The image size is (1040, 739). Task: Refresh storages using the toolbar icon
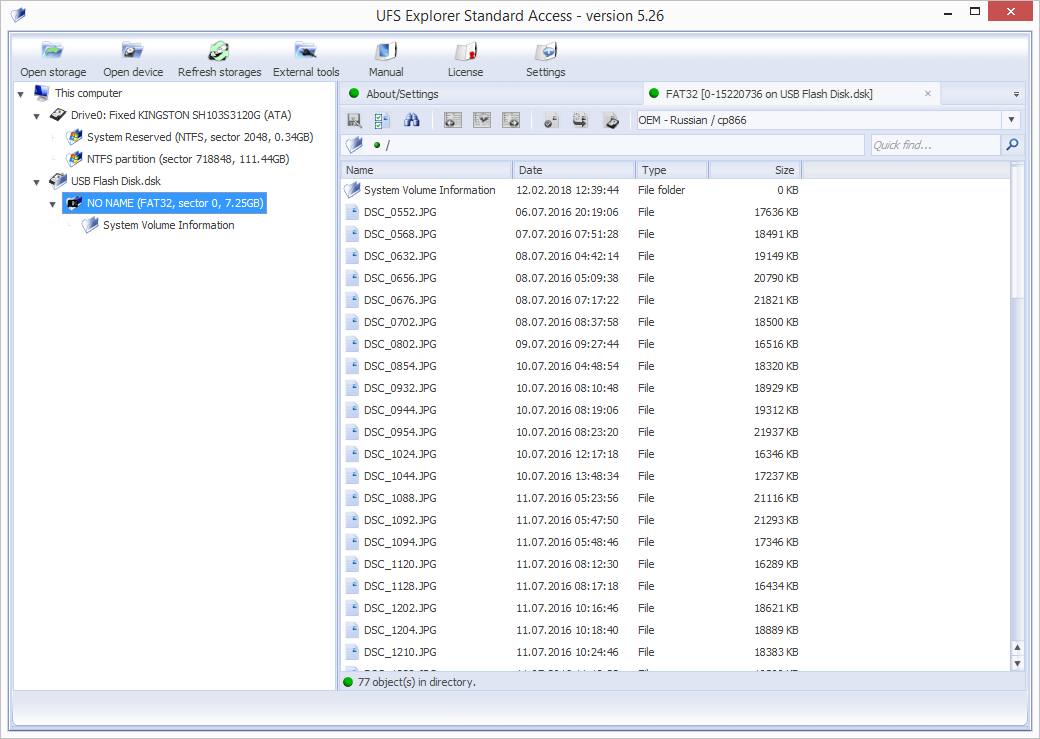click(219, 52)
